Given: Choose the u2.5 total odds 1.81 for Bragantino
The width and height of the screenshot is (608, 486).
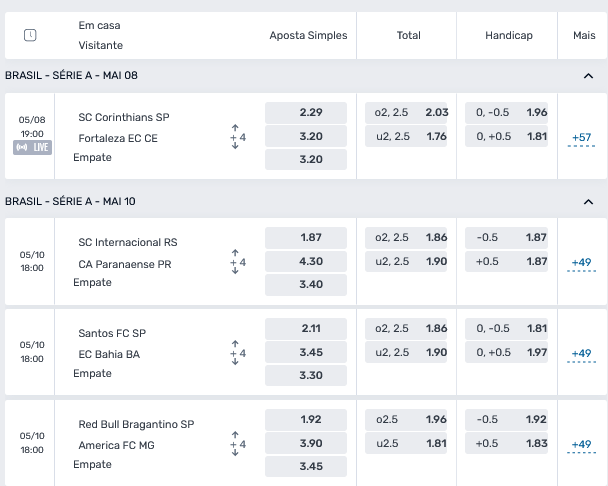Looking at the screenshot, I should pyautogui.click(x=406, y=443).
